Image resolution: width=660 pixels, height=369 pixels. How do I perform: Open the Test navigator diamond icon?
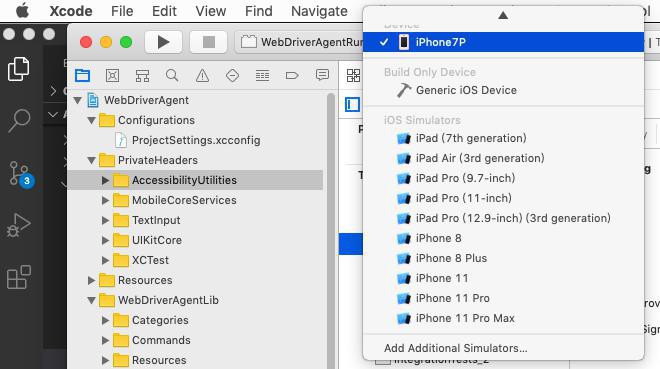(x=232, y=76)
